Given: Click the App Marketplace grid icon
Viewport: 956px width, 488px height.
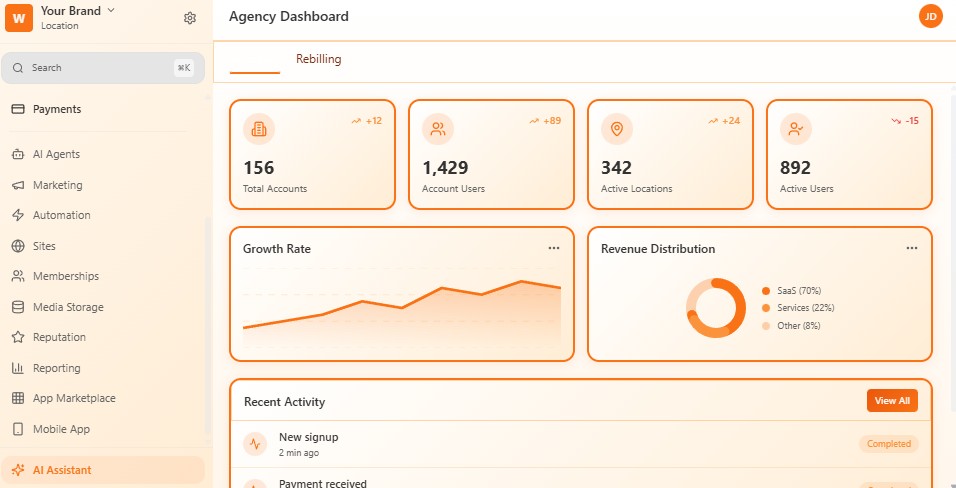Looking at the screenshot, I should (18, 398).
